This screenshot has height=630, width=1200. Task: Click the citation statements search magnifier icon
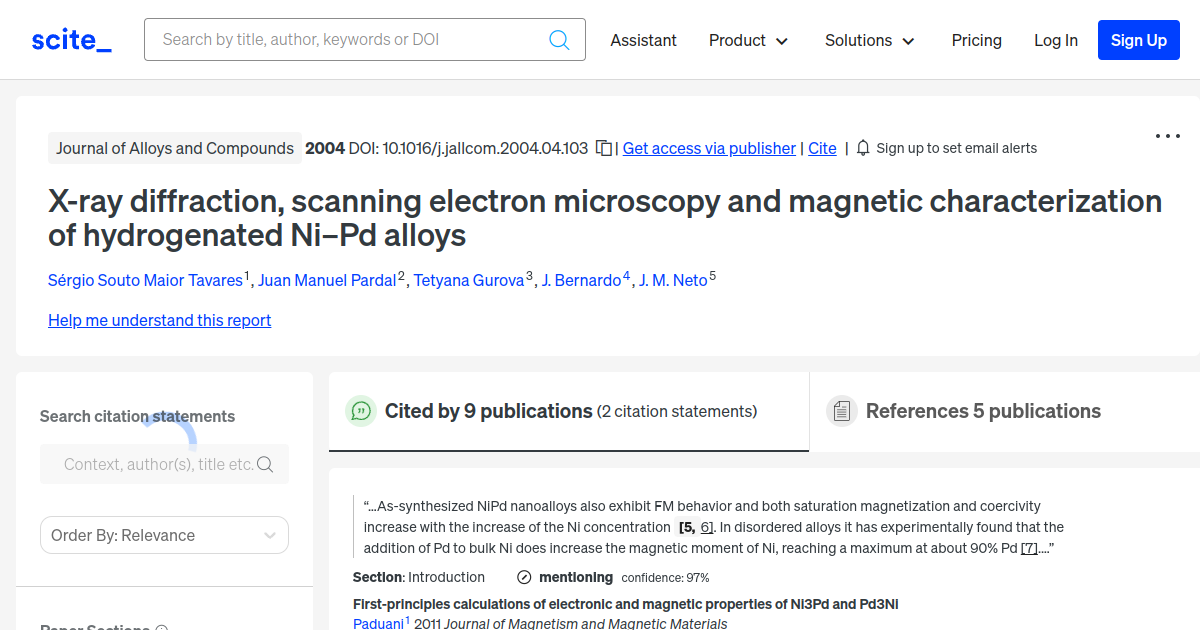265,464
